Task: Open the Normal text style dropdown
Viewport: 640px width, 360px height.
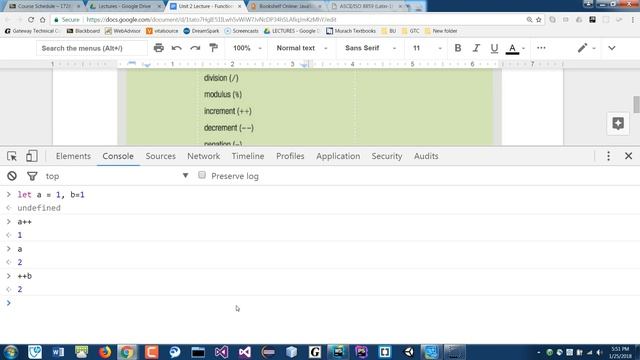Action: pyautogui.click(x=302, y=48)
